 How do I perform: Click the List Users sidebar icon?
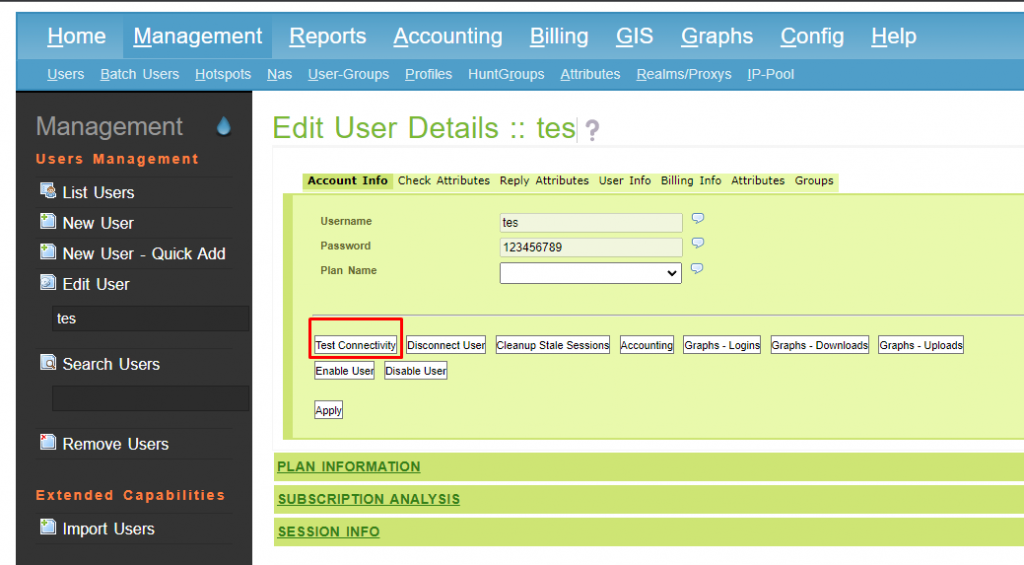48,191
